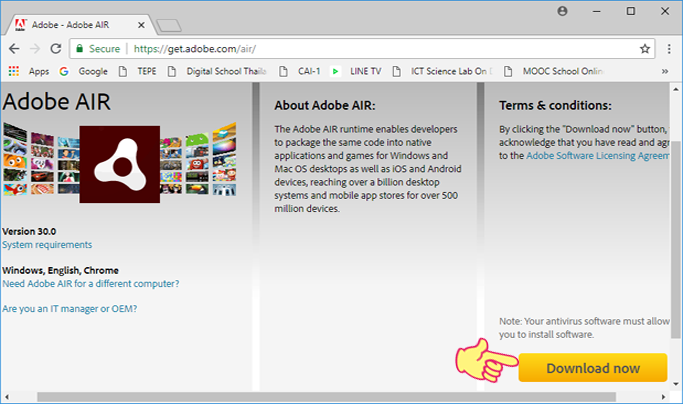
Task: Click the Terms & conditions heading
Action: tap(555, 105)
